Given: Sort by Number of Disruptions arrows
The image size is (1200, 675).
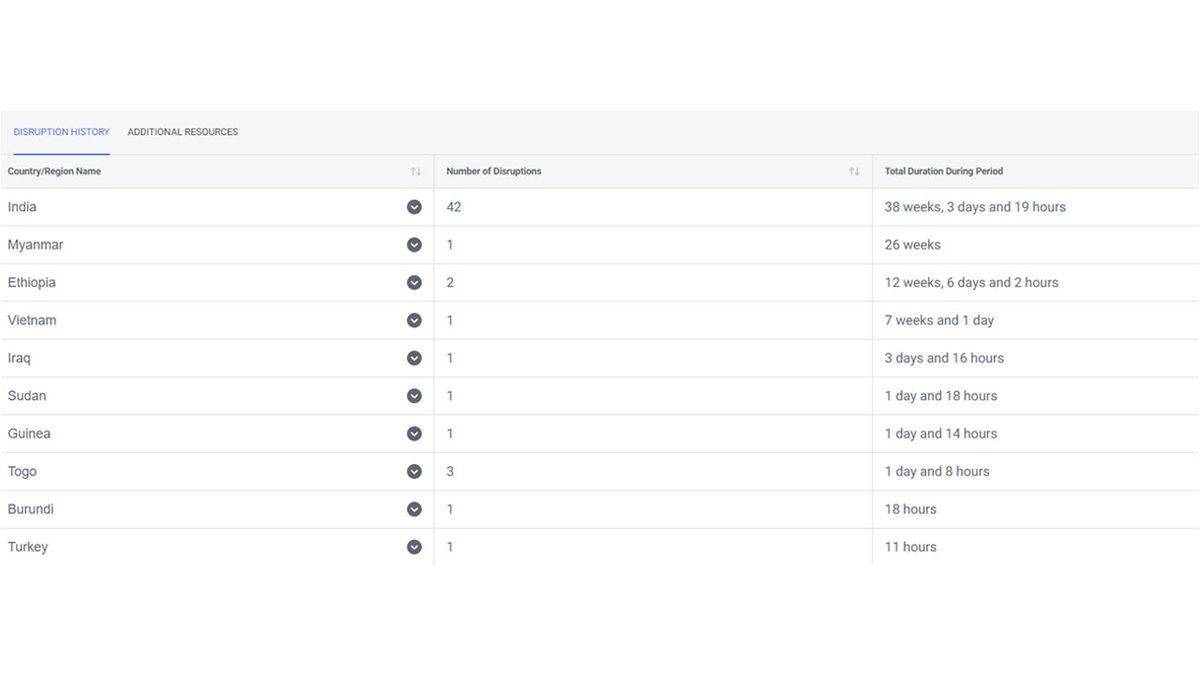Looking at the screenshot, I should 854,172.
